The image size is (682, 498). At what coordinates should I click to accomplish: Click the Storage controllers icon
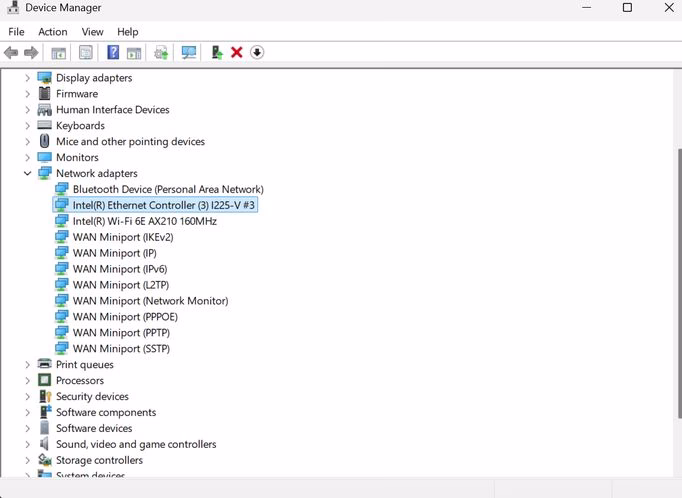pyautogui.click(x=45, y=460)
